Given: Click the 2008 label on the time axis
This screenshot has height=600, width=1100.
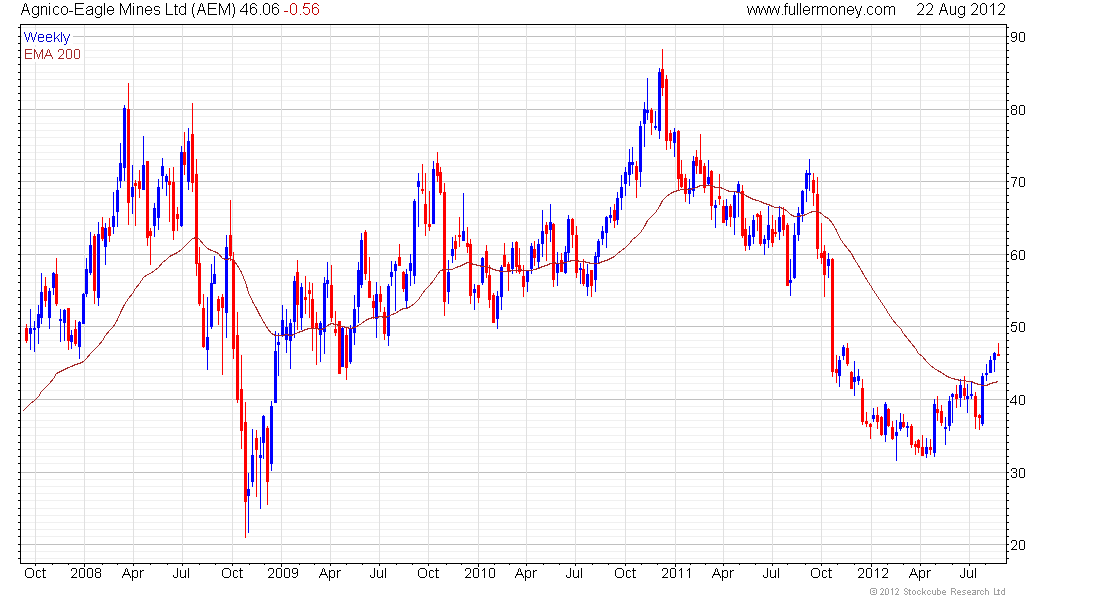Looking at the screenshot, I should coord(87,574).
